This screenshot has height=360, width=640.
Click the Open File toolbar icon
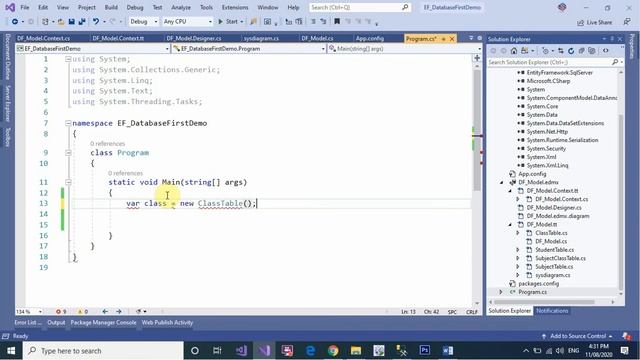pos(61,22)
